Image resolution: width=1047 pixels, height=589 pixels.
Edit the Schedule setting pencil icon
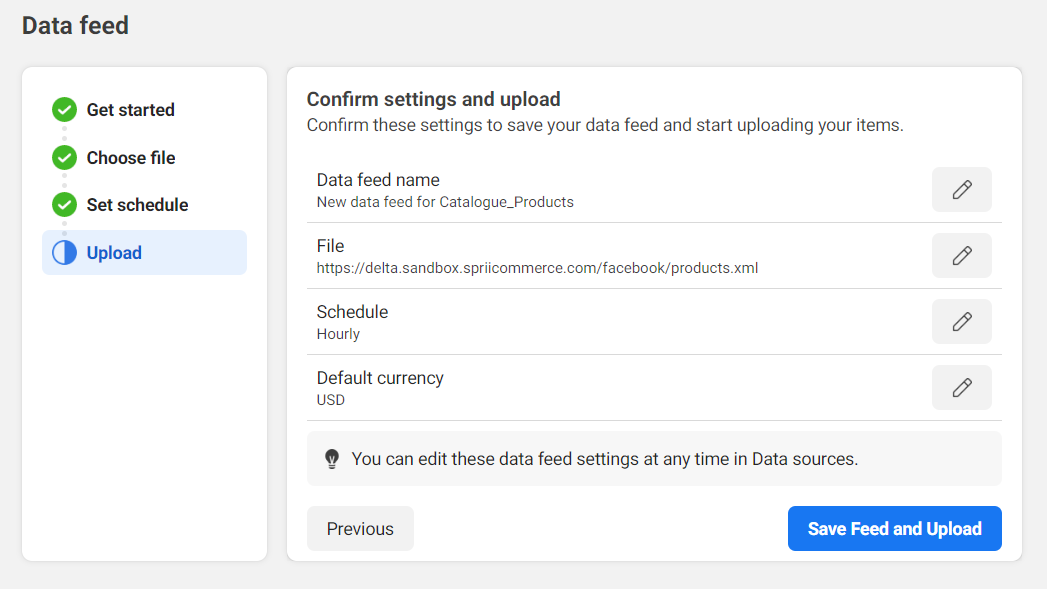(x=961, y=322)
